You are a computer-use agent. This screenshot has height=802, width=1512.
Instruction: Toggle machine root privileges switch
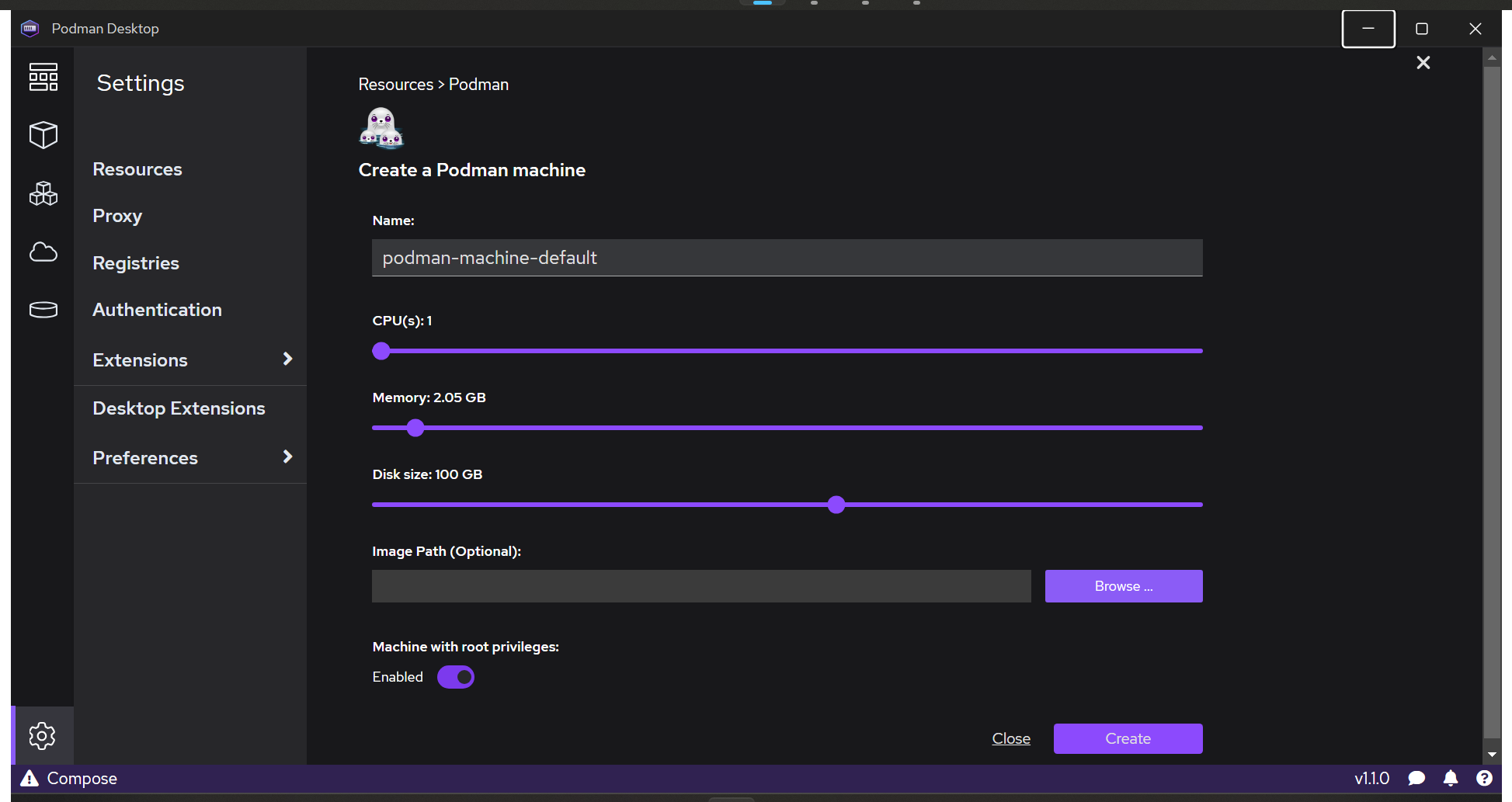coord(456,677)
